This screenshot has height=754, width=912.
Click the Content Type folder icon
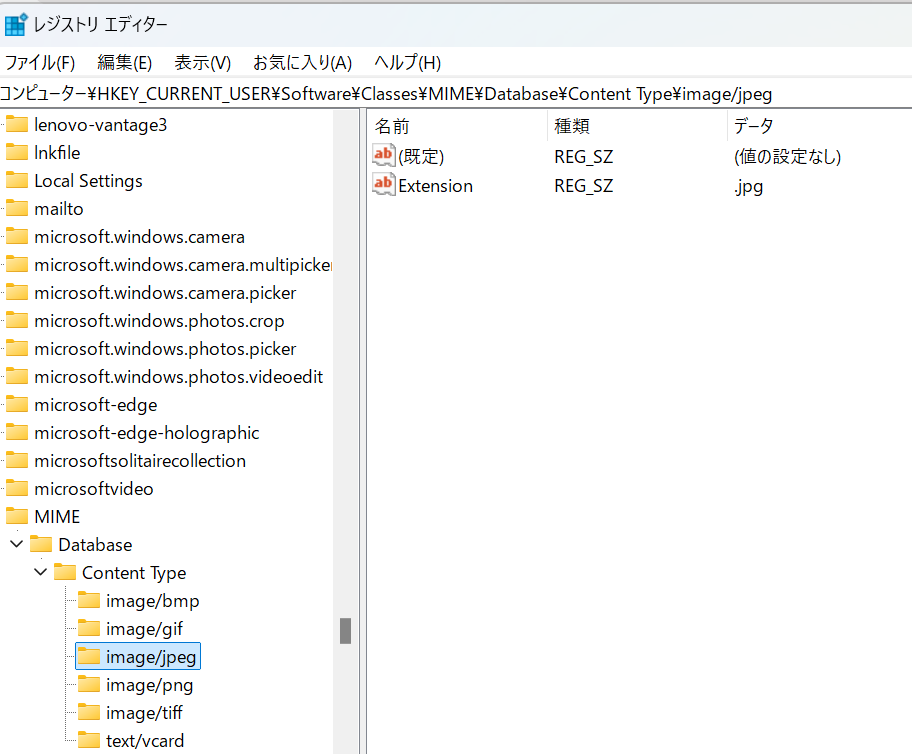[65, 572]
